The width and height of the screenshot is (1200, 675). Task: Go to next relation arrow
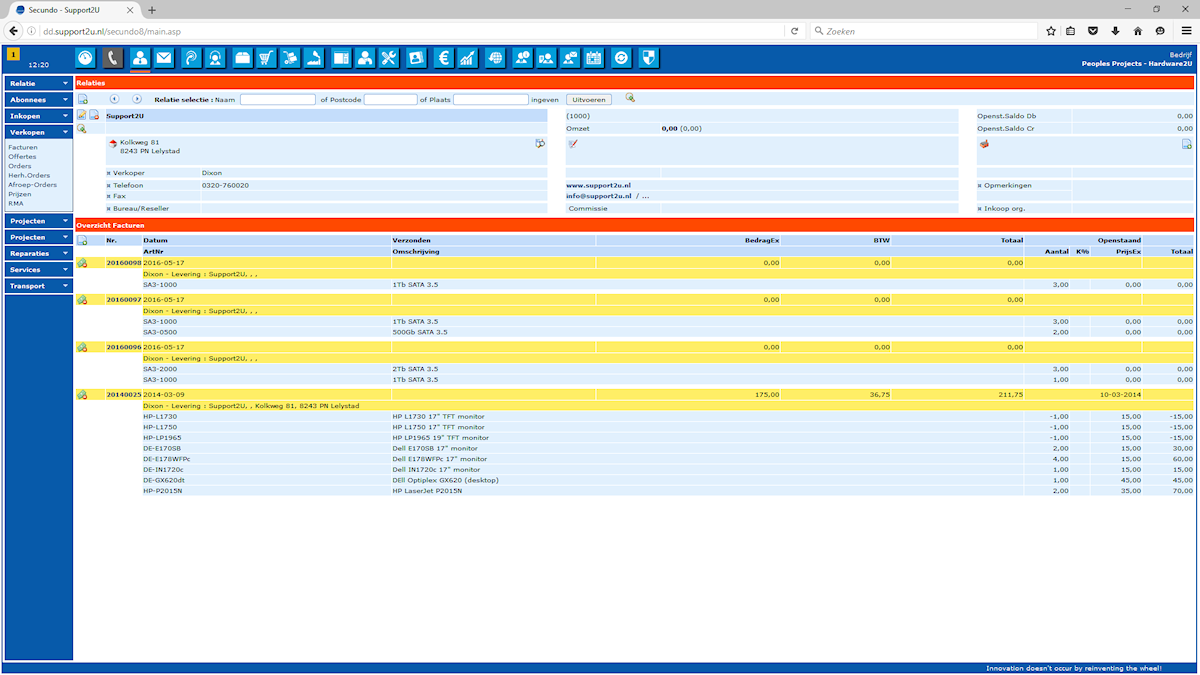tap(137, 99)
